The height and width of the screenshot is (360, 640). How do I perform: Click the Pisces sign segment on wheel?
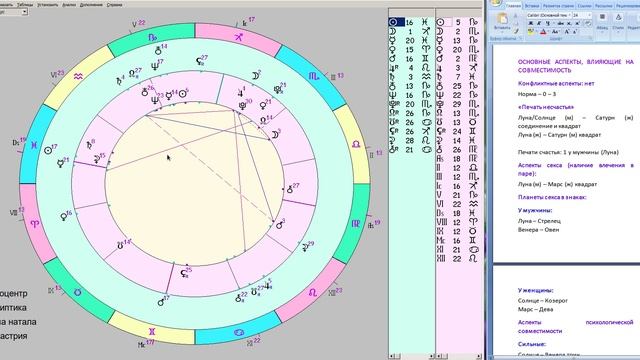point(34,145)
